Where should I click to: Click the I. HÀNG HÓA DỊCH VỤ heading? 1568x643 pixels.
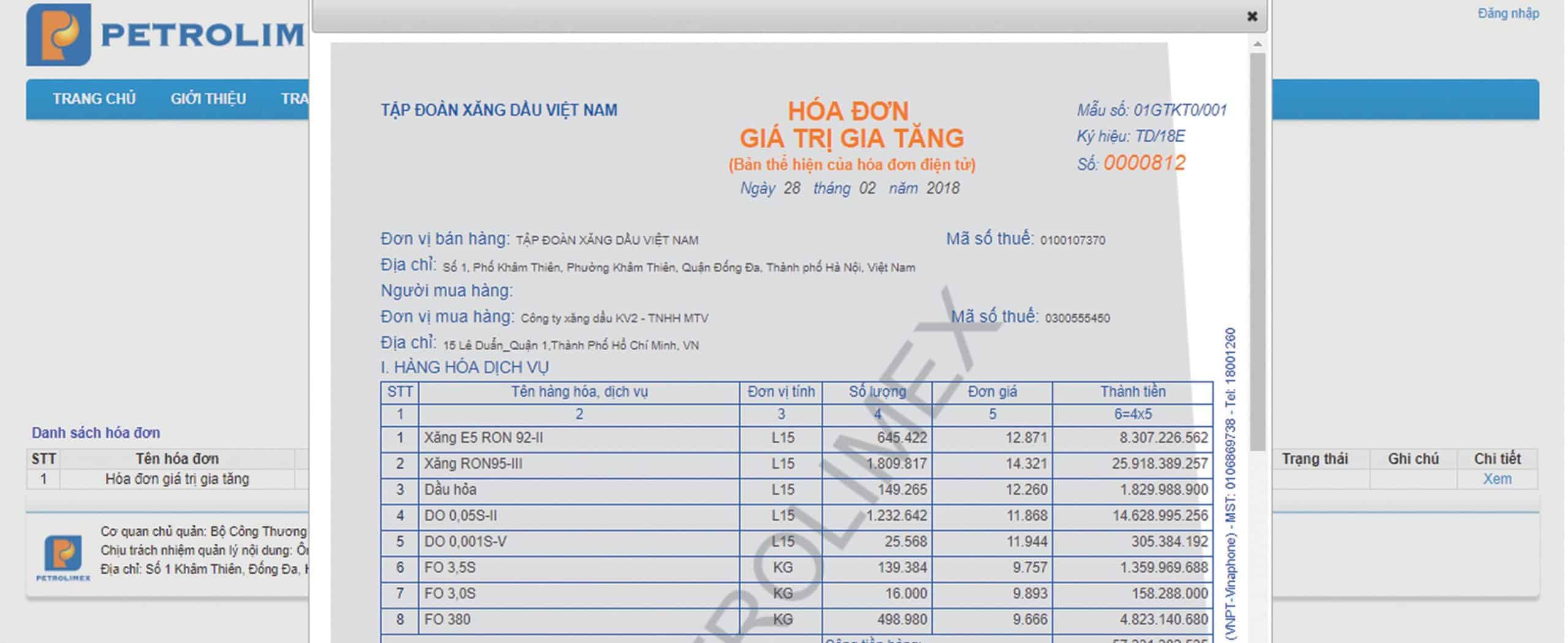tap(464, 367)
